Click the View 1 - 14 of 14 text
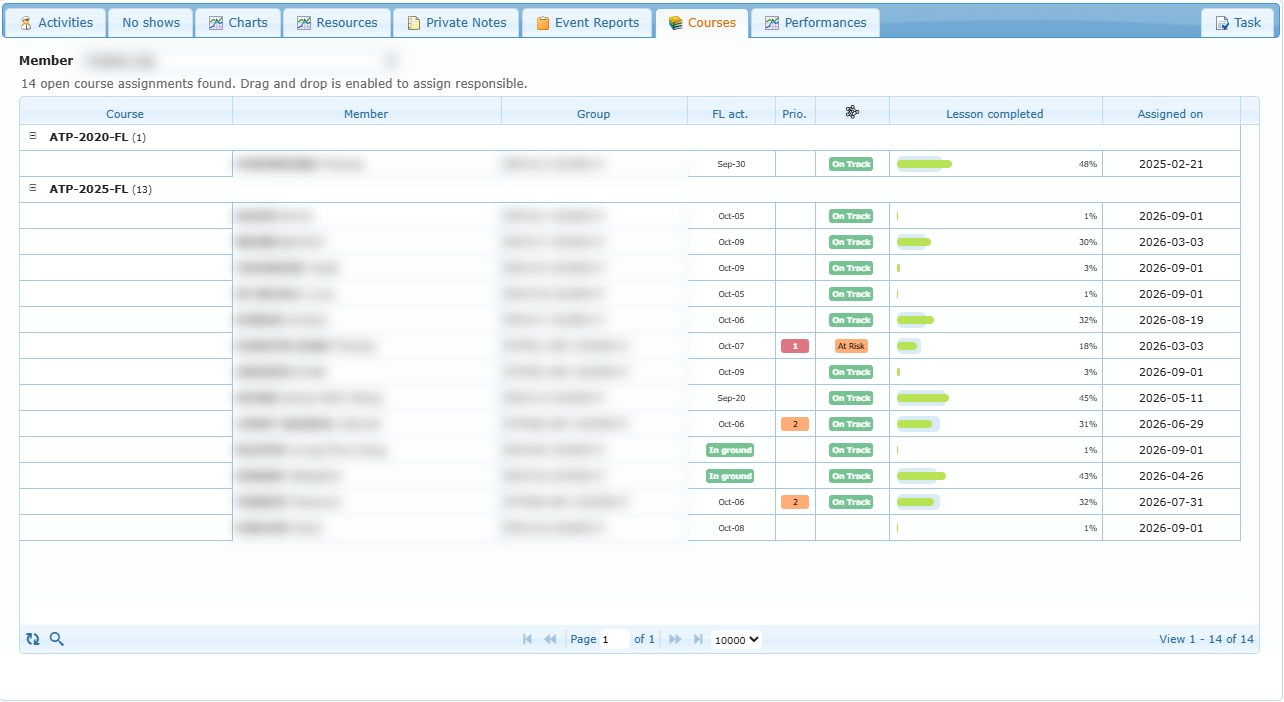Image resolution: width=1284 pixels, height=702 pixels. (x=1206, y=639)
